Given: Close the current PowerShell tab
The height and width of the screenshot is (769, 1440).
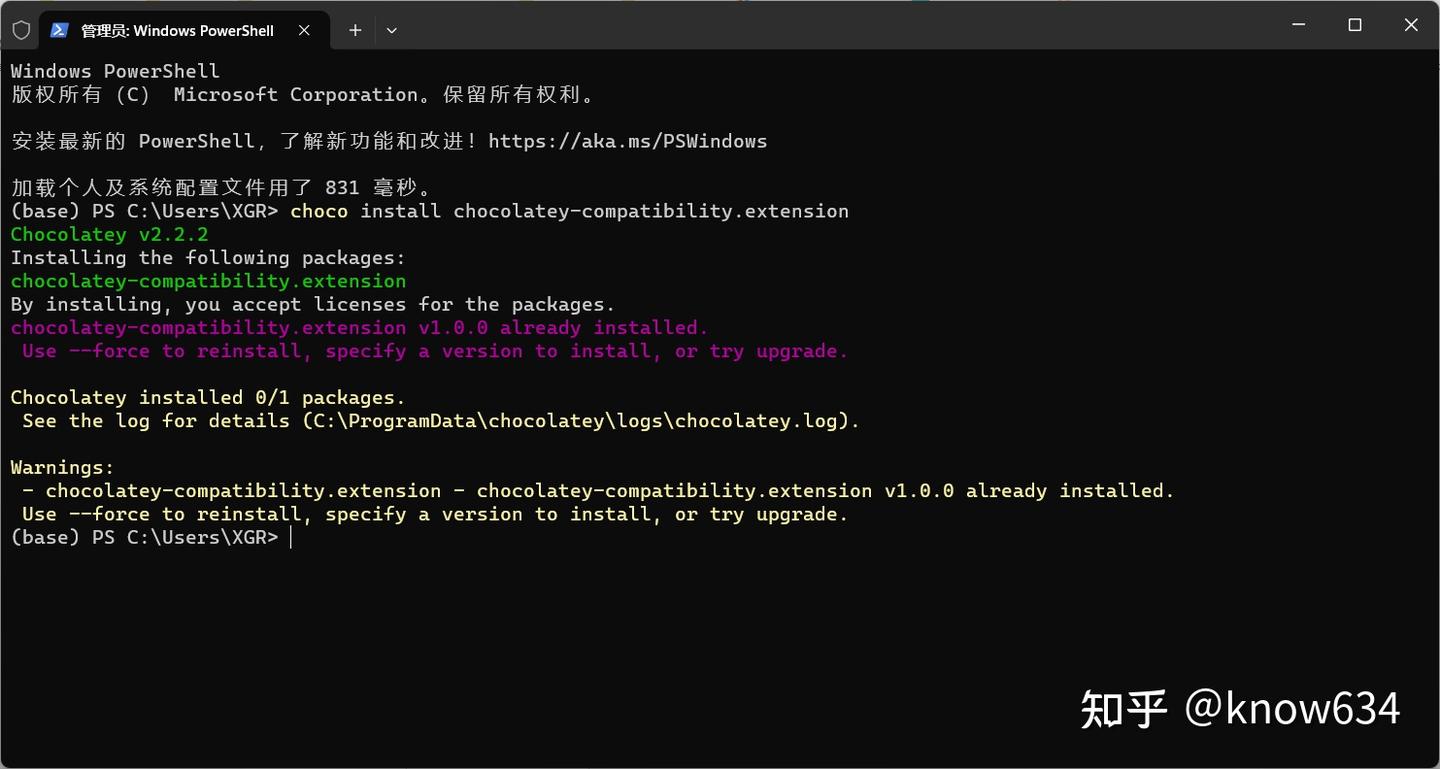Looking at the screenshot, I should (304, 30).
